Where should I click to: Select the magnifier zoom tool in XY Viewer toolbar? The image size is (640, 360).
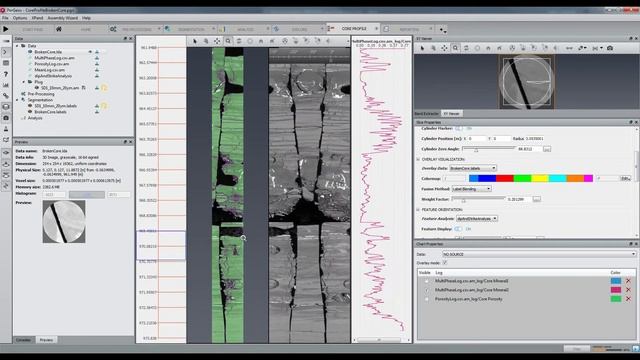pos(455,48)
